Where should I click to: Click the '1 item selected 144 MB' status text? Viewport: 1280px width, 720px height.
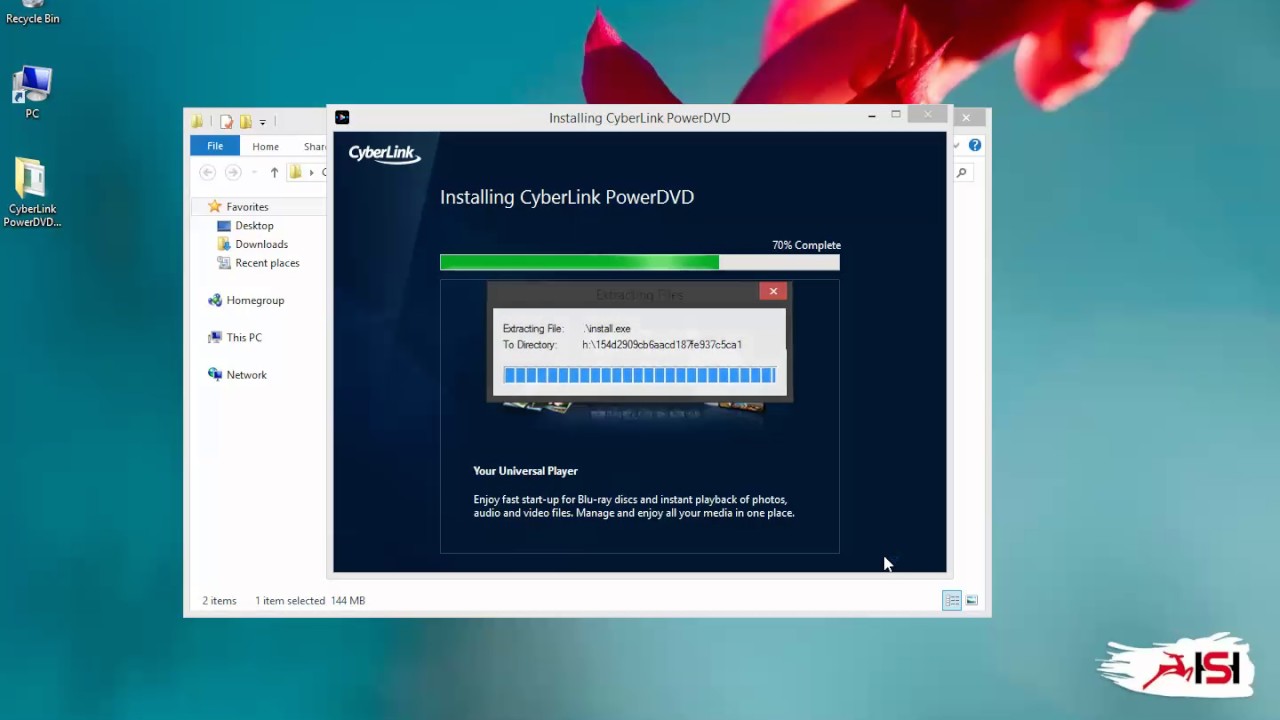[x=310, y=601]
